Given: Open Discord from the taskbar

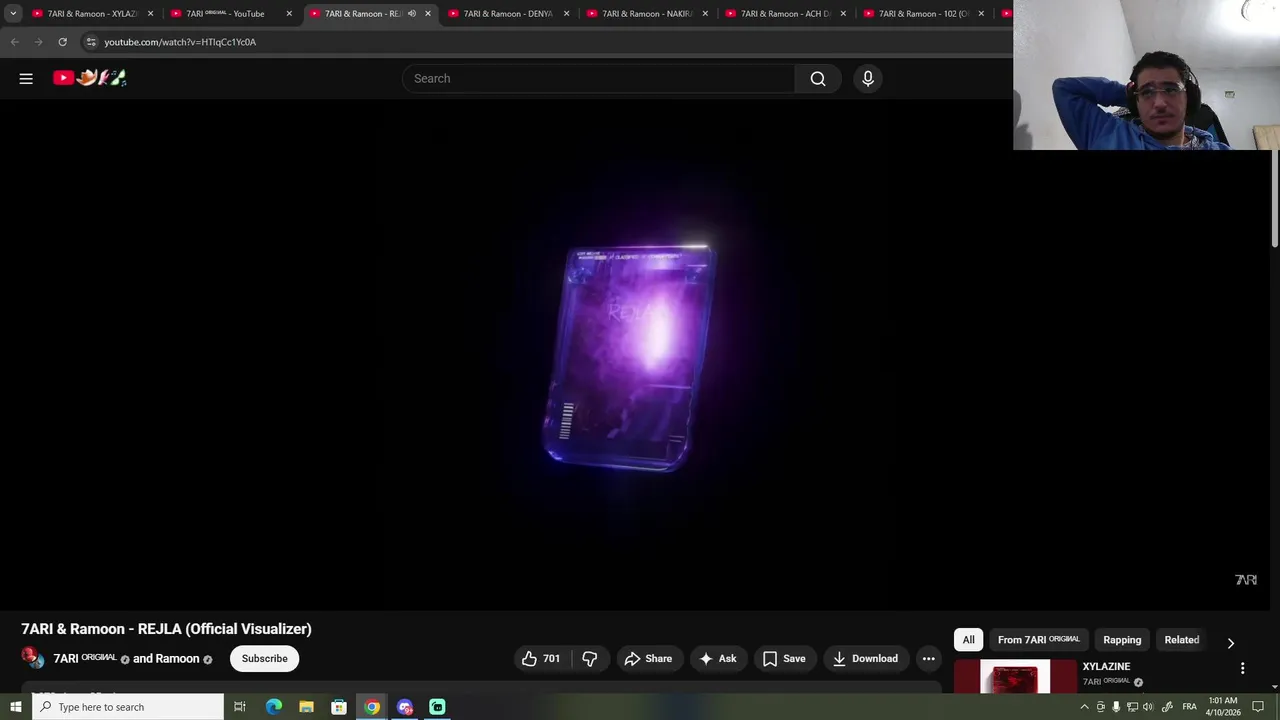Looking at the screenshot, I should [405, 707].
